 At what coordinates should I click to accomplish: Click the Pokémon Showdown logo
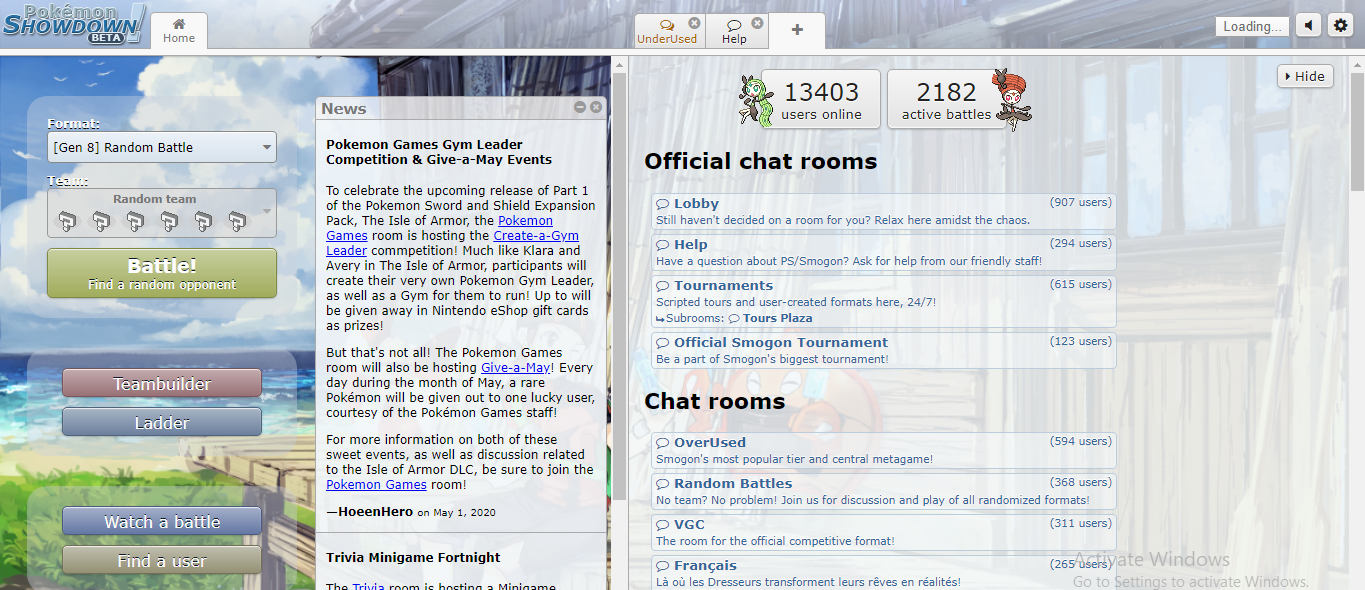[74, 24]
